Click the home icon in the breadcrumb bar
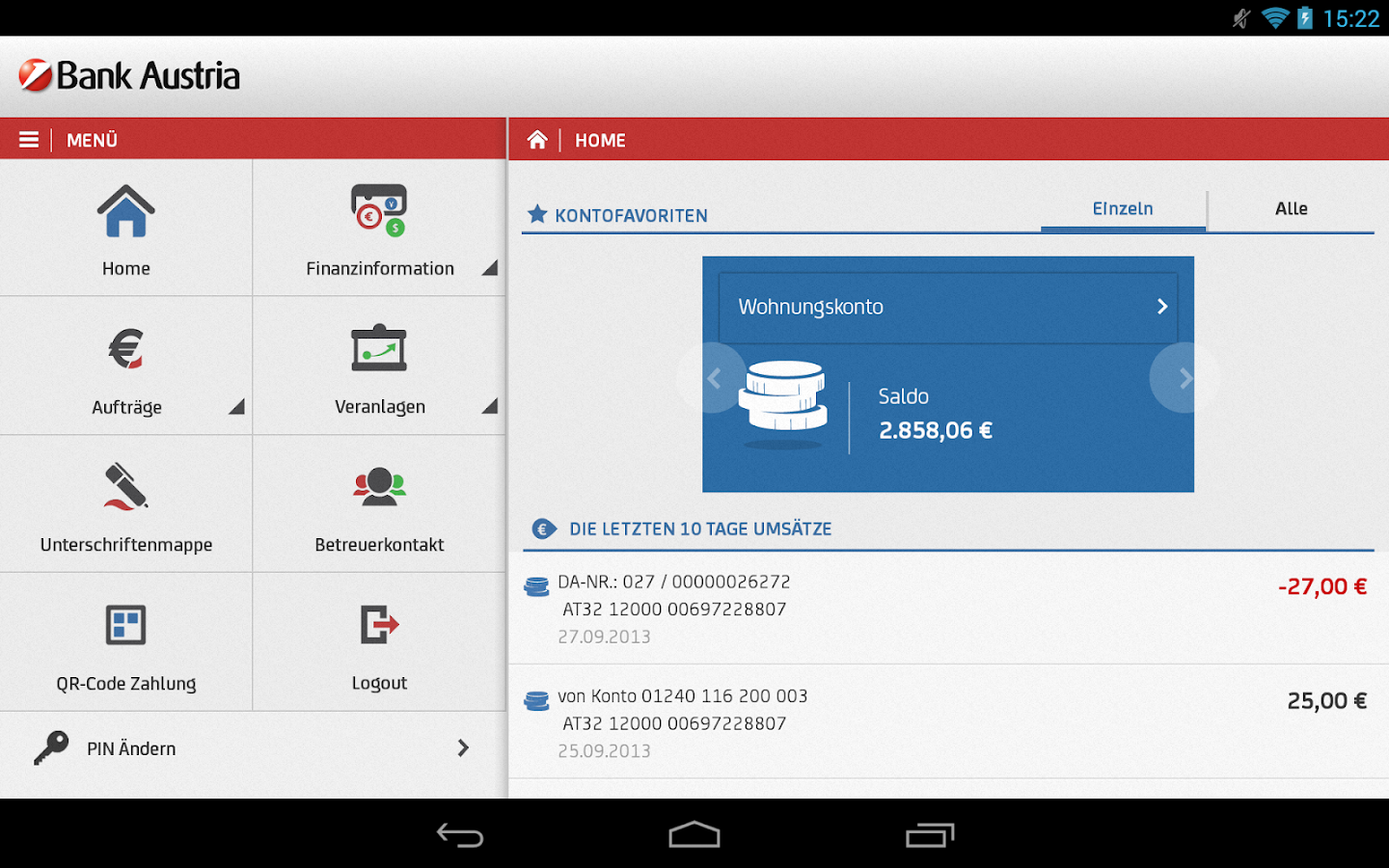The image size is (1389, 868). point(537,139)
